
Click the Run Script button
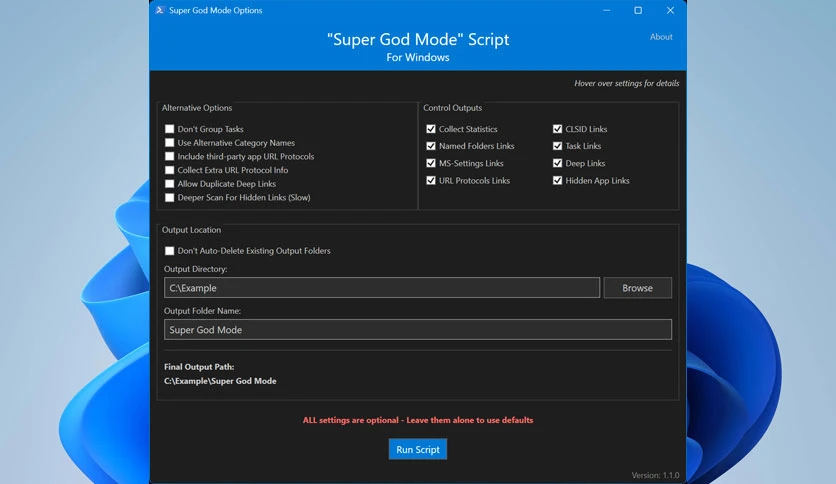418,449
